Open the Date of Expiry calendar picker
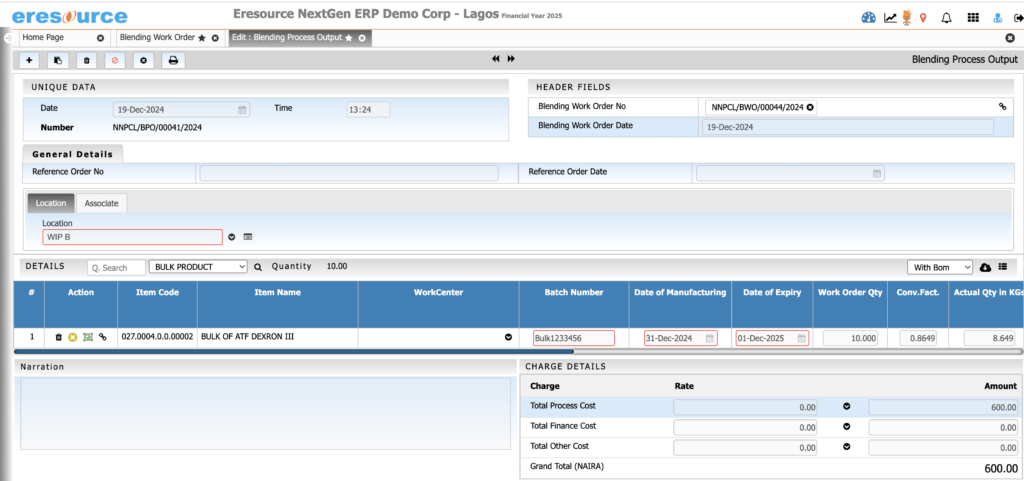This screenshot has height=481, width=1024. point(801,338)
